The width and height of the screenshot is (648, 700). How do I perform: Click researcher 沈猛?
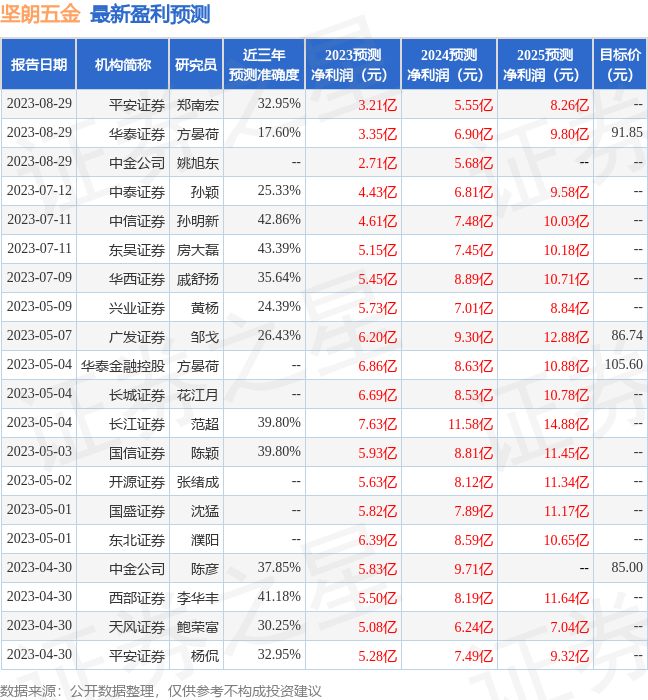tap(205, 511)
